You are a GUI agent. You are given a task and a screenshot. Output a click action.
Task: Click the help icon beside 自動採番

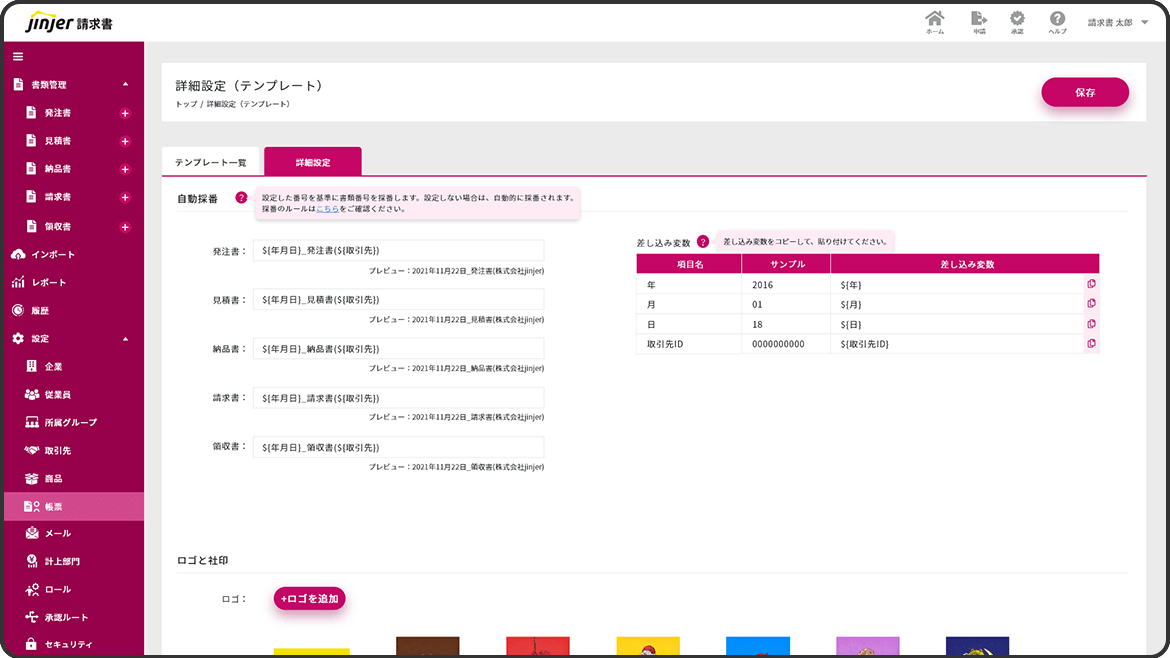[x=241, y=198]
